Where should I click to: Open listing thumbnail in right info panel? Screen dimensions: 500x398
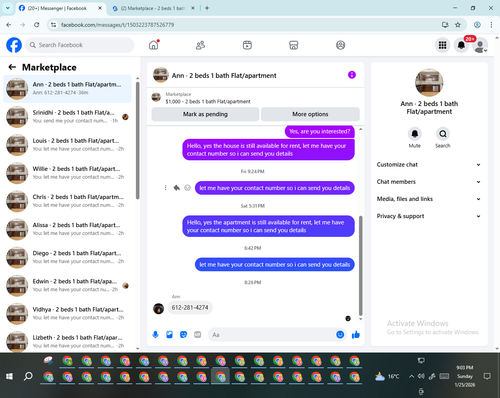pos(429,82)
